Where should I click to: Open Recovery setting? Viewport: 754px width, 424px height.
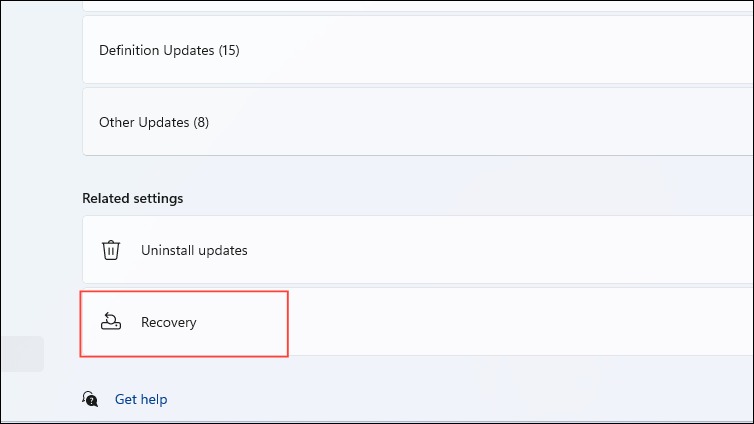pos(418,322)
